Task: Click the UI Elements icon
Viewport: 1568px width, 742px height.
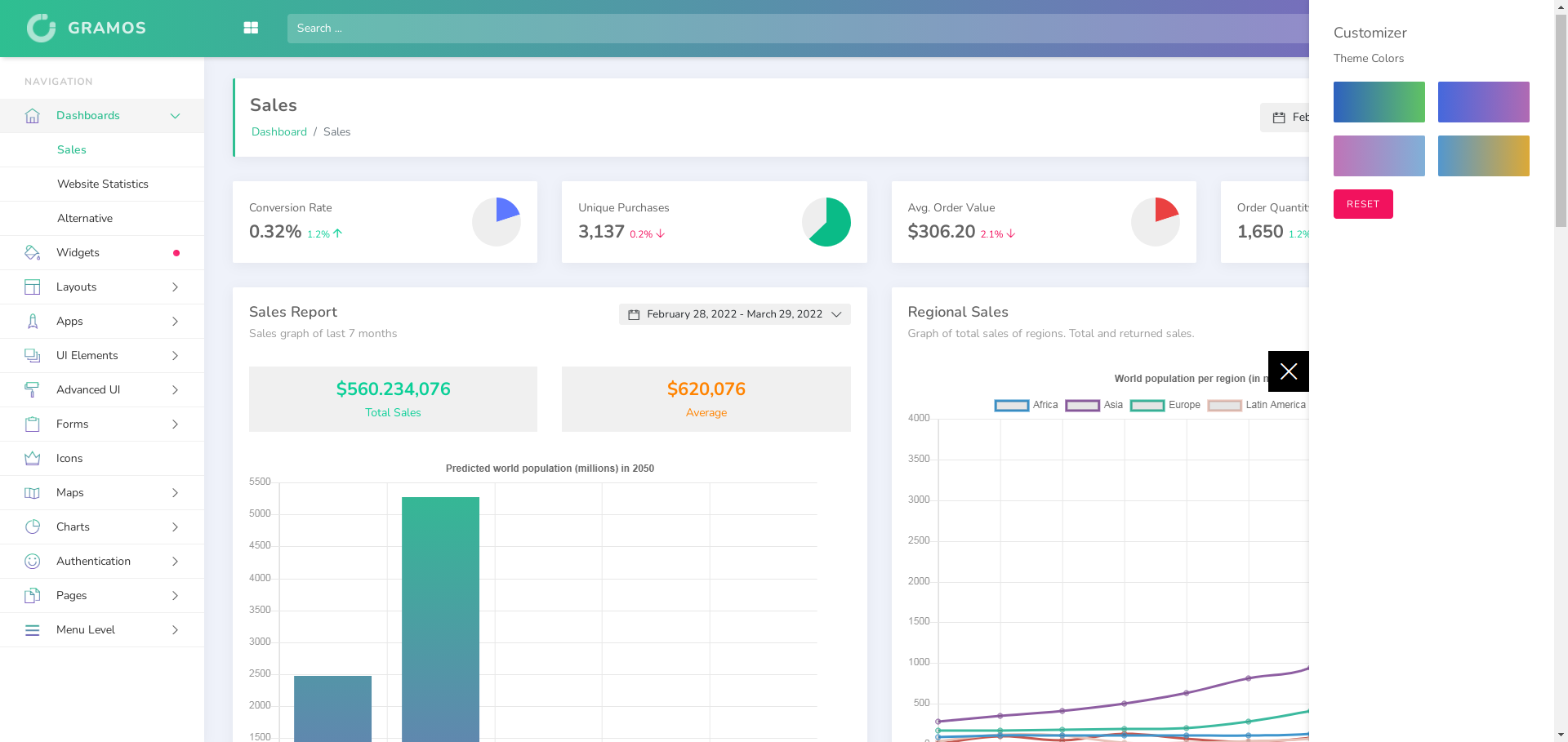Action: click(x=33, y=356)
